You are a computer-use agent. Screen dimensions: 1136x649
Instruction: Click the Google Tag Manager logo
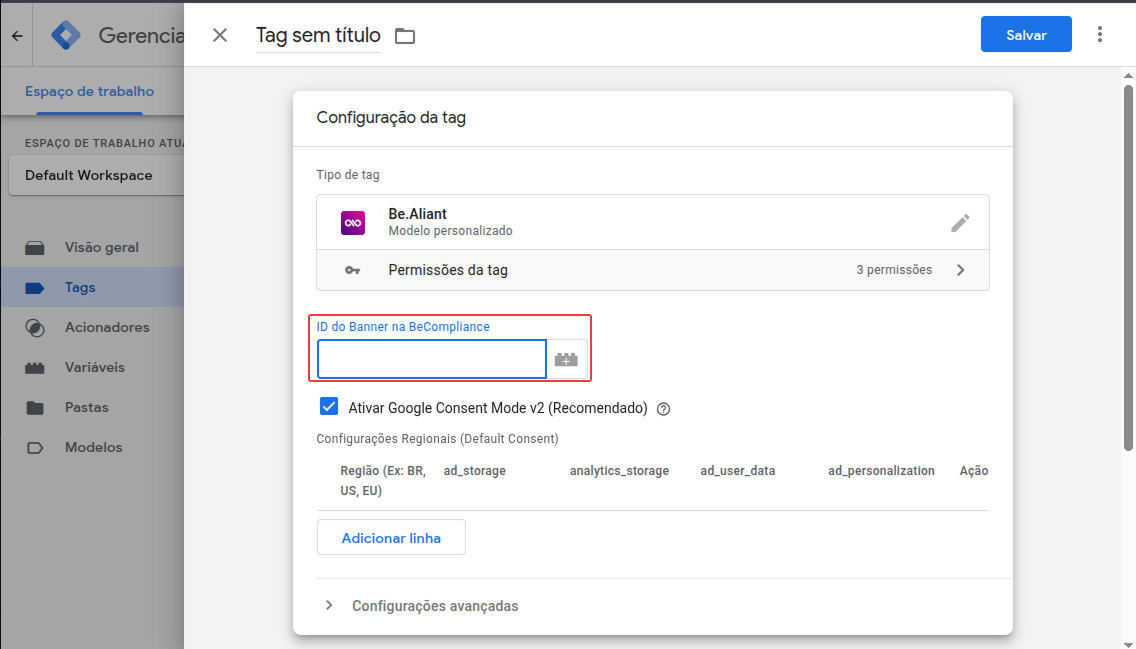click(x=67, y=35)
